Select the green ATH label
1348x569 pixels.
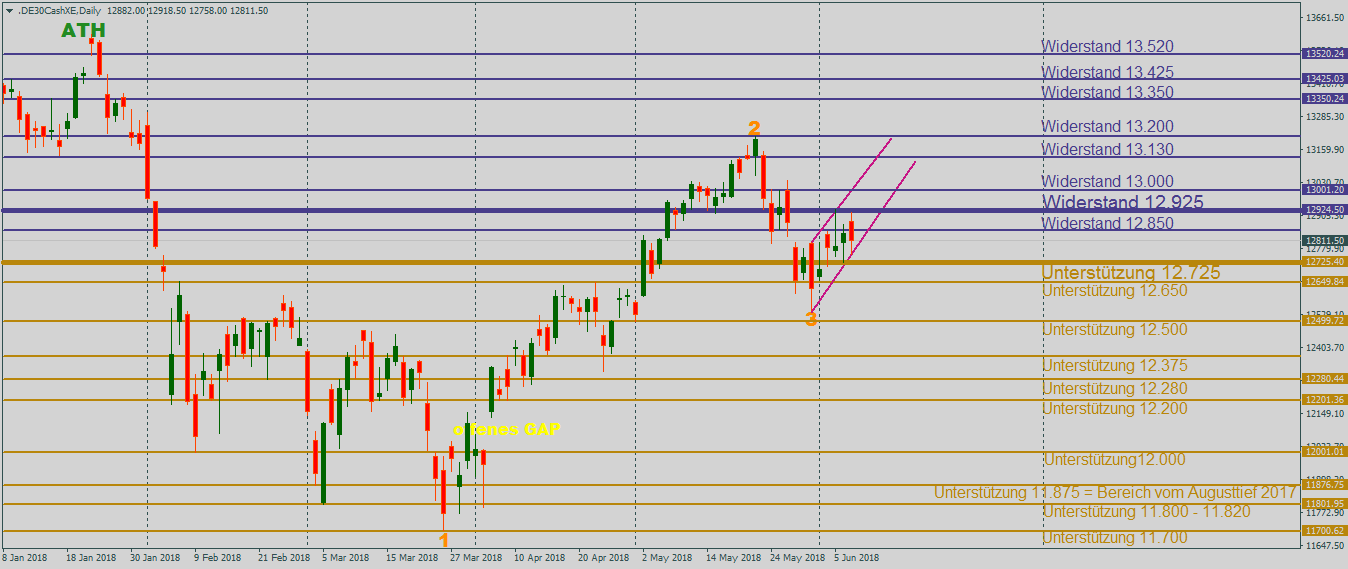pos(83,31)
